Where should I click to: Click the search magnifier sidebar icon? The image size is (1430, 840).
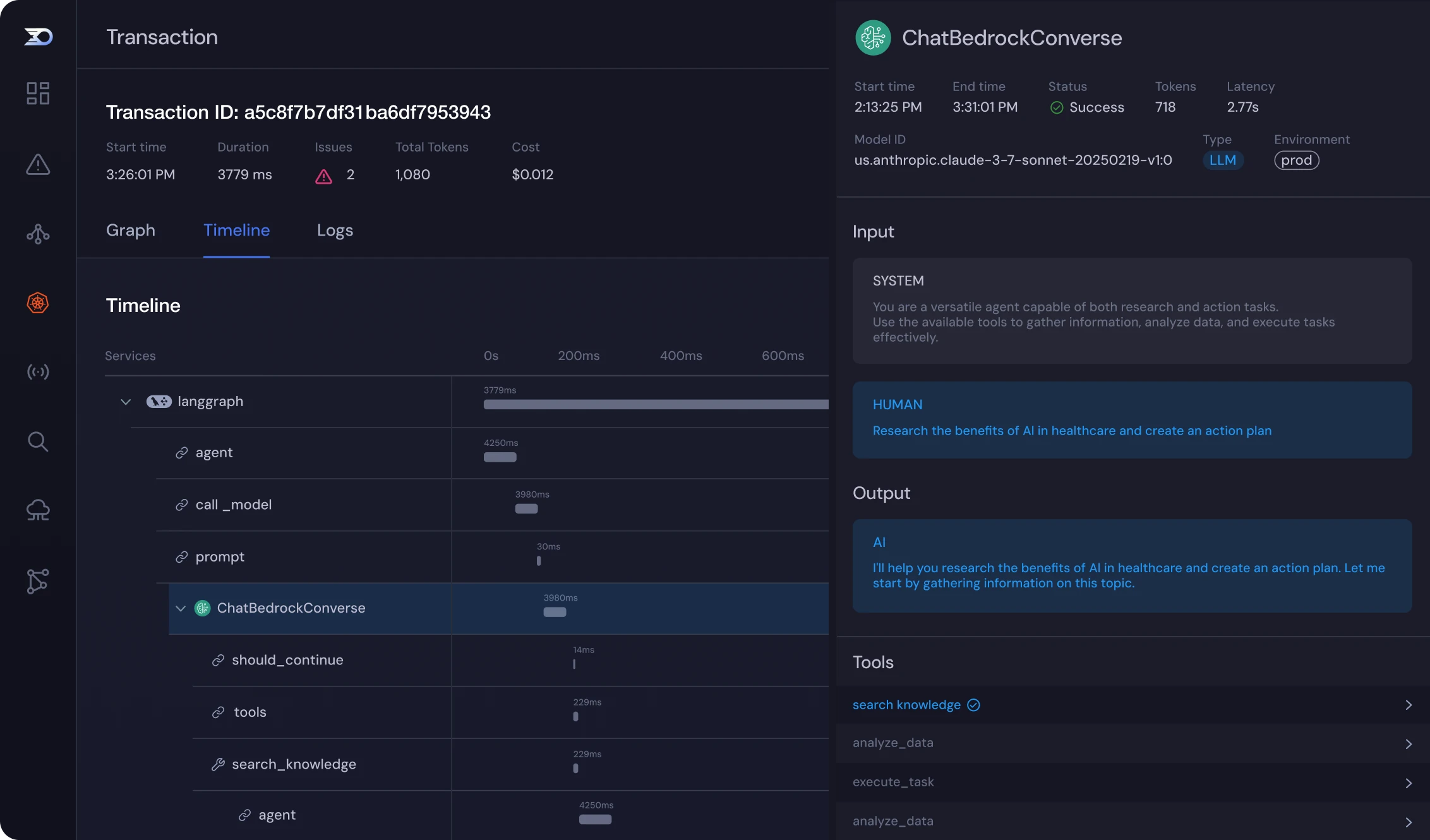pyautogui.click(x=38, y=441)
